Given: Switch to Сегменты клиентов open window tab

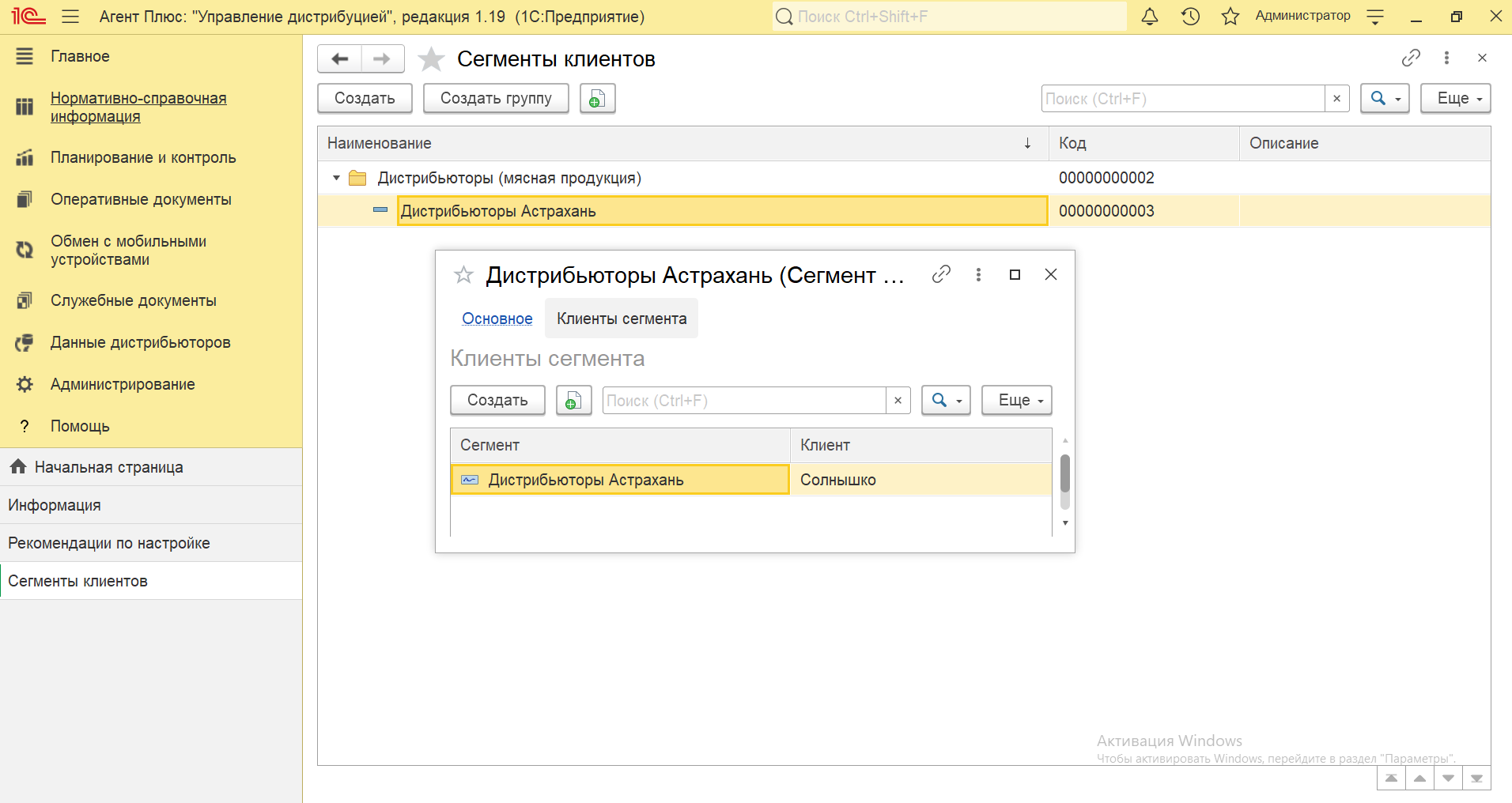Looking at the screenshot, I should [x=151, y=581].
